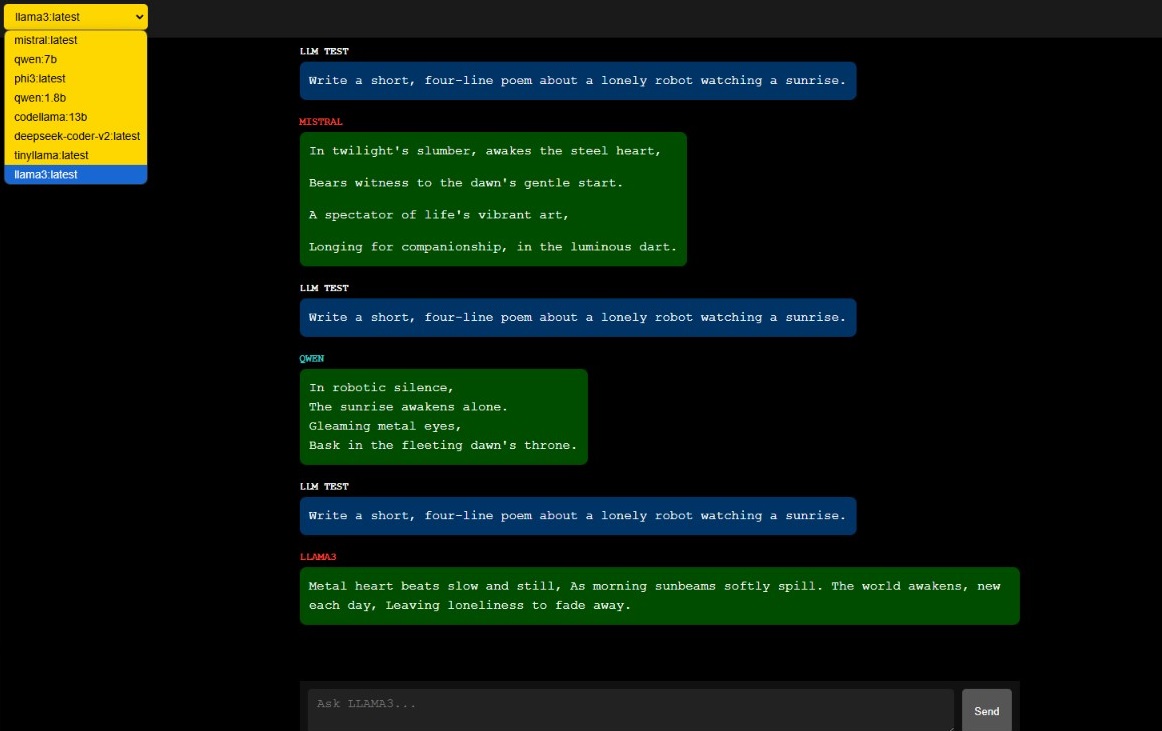The height and width of the screenshot is (731, 1162).
Task: Click the first LLM TEST label
Action: click(x=324, y=51)
